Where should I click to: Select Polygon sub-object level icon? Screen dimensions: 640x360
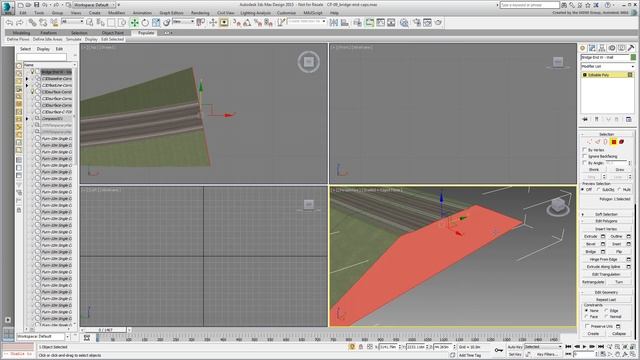613,142
